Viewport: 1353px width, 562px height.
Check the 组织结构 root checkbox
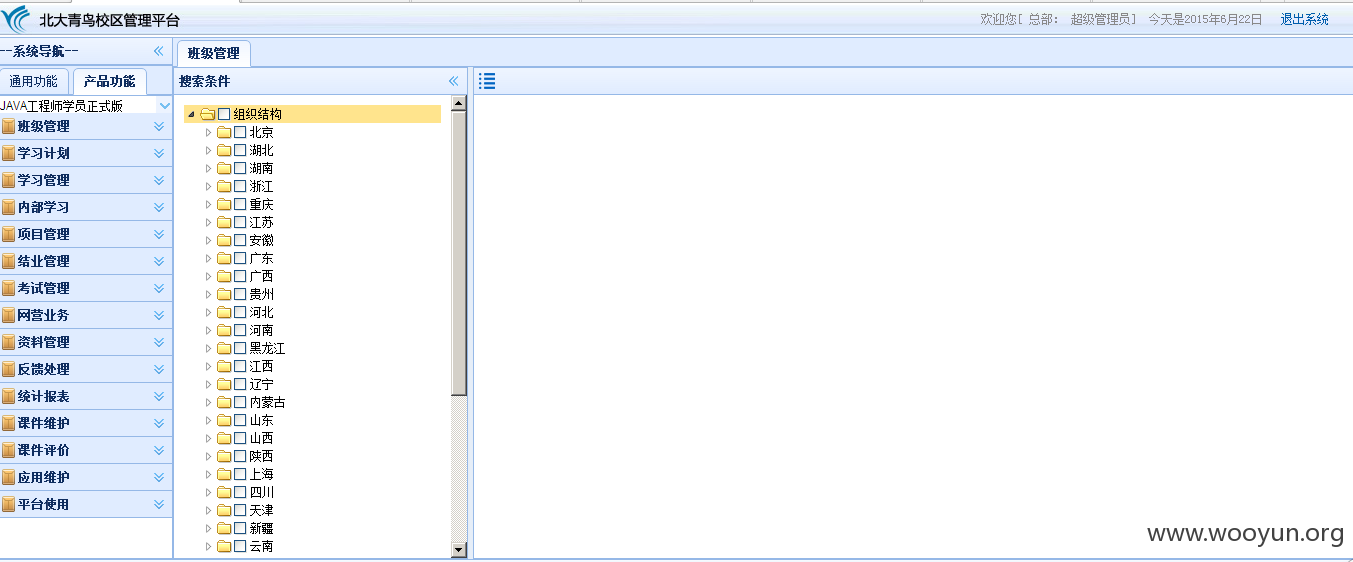click(224, 114)
